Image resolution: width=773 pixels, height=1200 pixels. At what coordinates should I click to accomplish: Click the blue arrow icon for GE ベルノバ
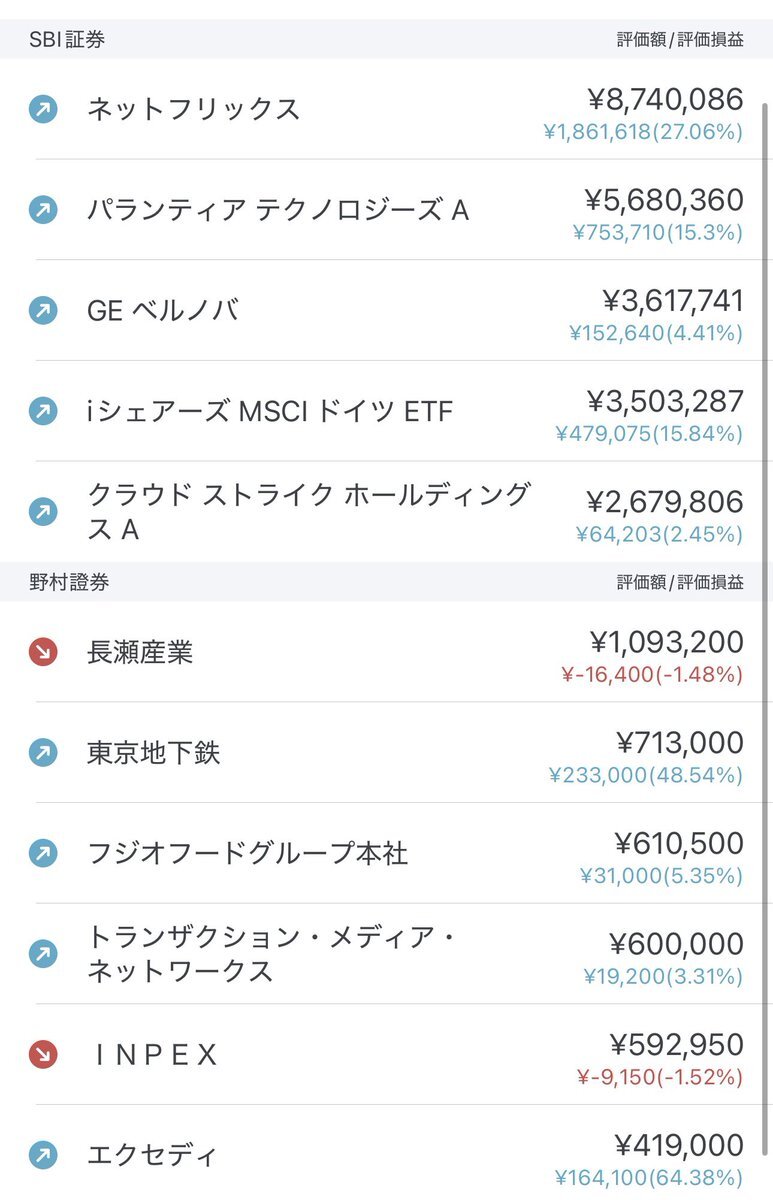[x=43, y=311]
